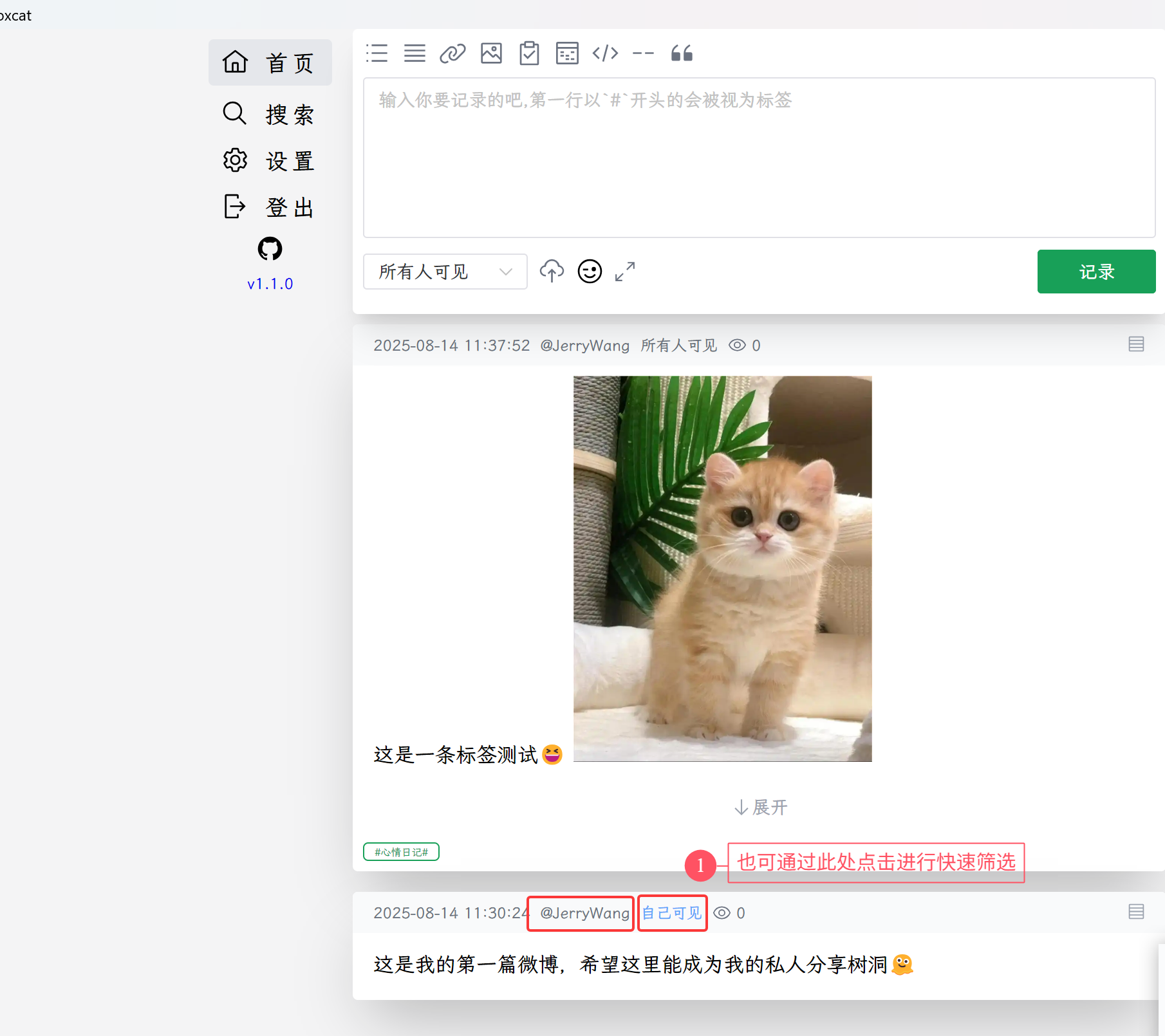Filter by the 自己可见 visibility label

point(672,913)
